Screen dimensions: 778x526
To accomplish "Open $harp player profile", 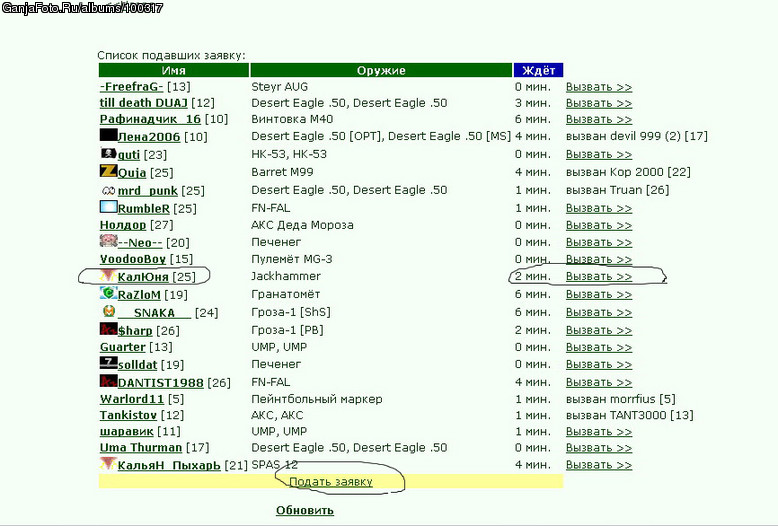I will coord(135,330).
